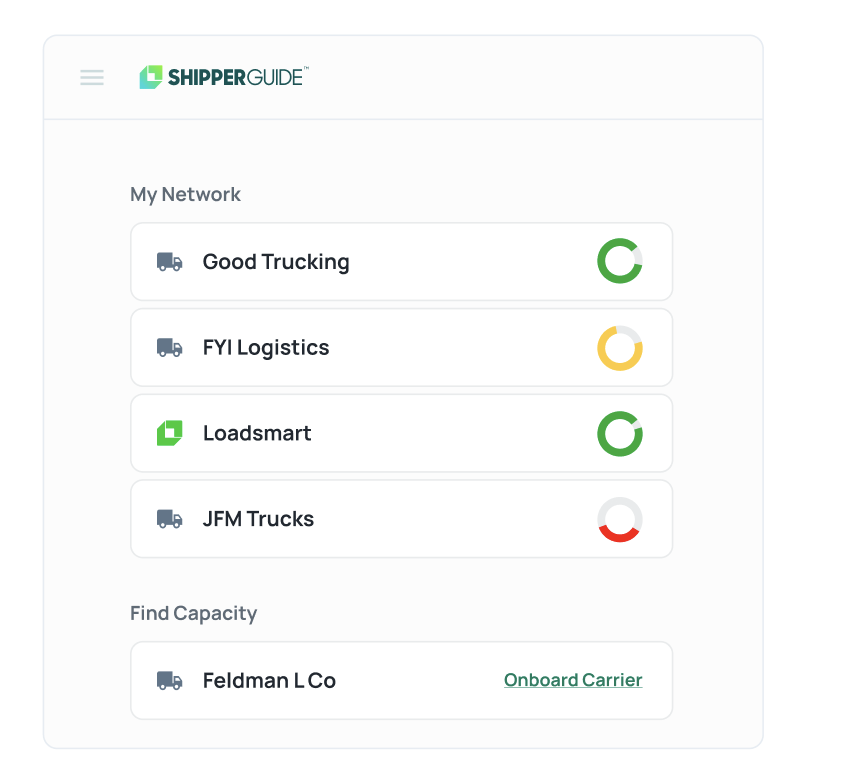The width and height of the screenshot is (852, 776).
Task: Click Loadsmart's green progress ring
Action: [x=620, y=434]
